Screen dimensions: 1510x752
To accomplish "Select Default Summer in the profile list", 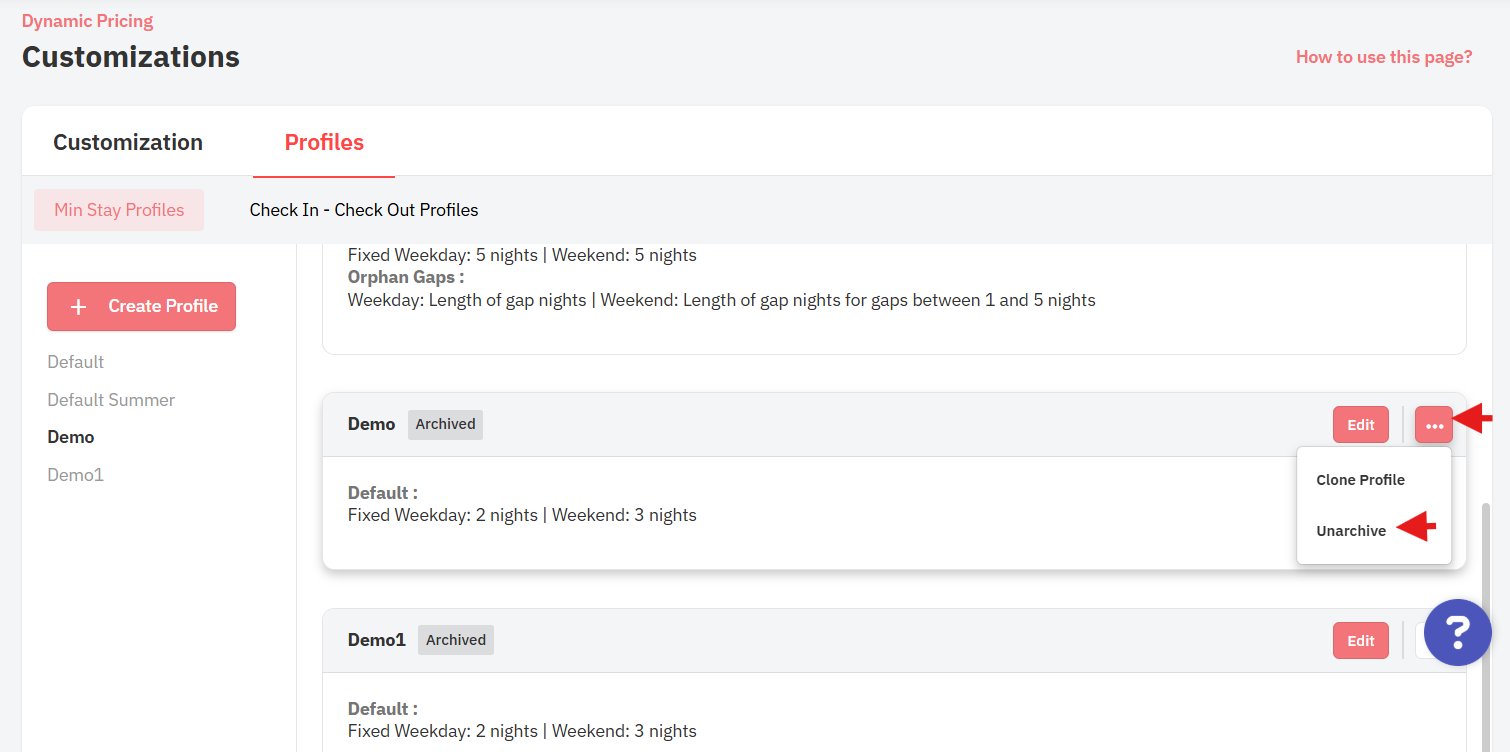I will 111,400.
